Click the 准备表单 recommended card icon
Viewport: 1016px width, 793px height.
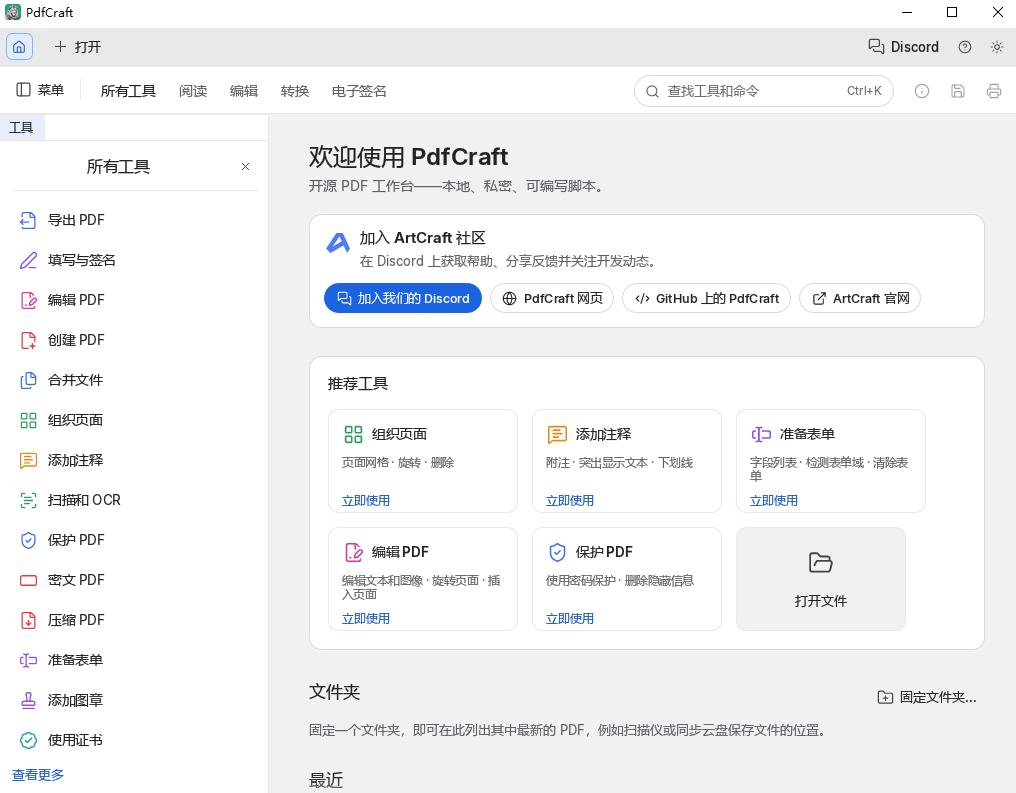(761, 434)
